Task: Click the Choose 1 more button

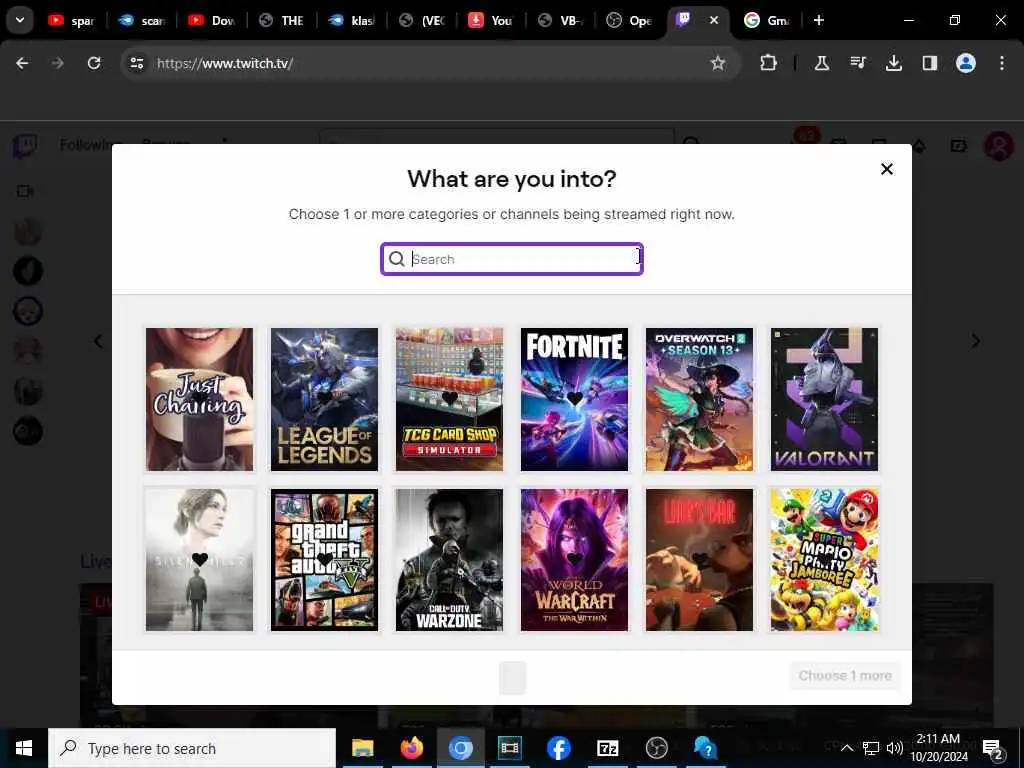Action: pos(845,675)
